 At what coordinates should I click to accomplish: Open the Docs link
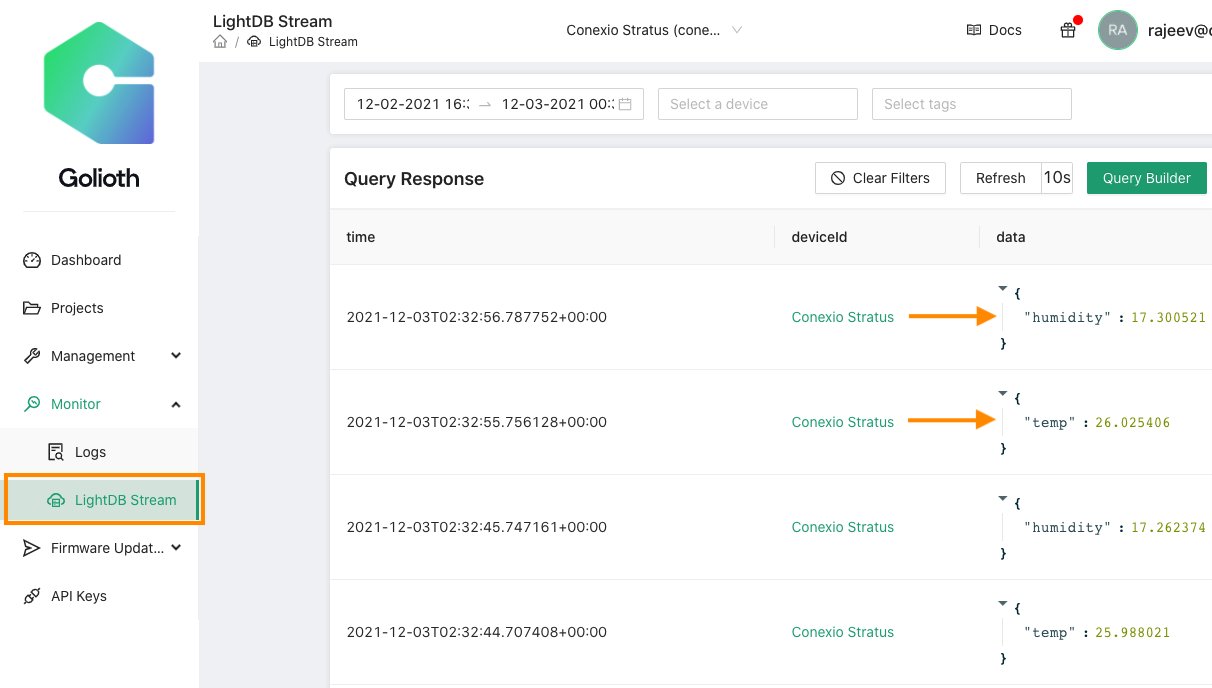[994, 30]
